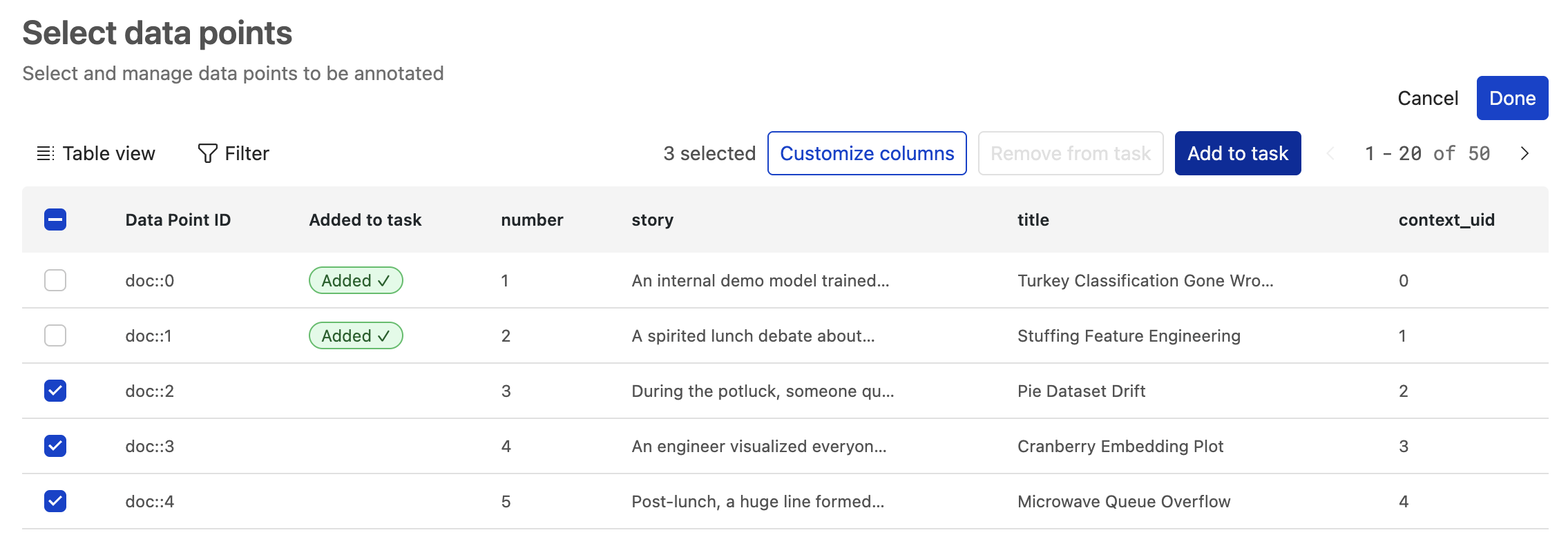Click the Data Point ID column header
Image resolution: width=1568 pixels, height=537 pixels.
(x=178, y=219)
